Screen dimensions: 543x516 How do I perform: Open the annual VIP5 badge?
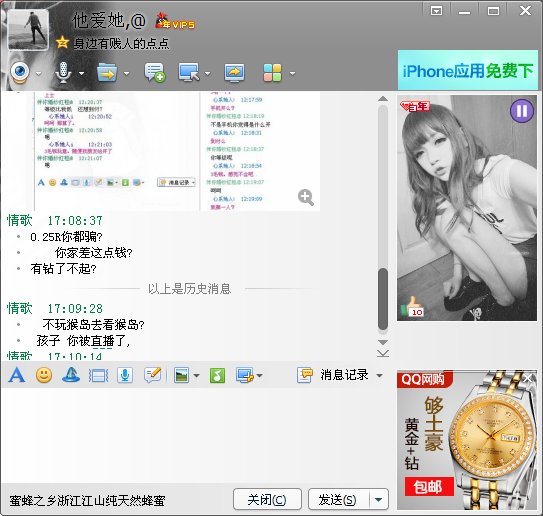point(175,21)
